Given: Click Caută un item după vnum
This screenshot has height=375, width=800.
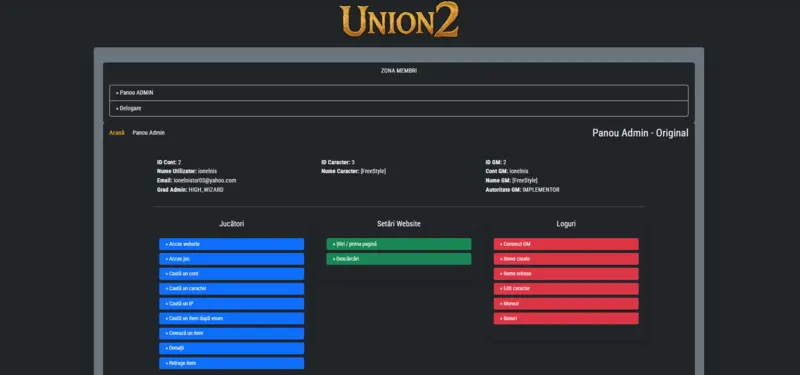Looking at the screenshot, I should tap(232, 318).
